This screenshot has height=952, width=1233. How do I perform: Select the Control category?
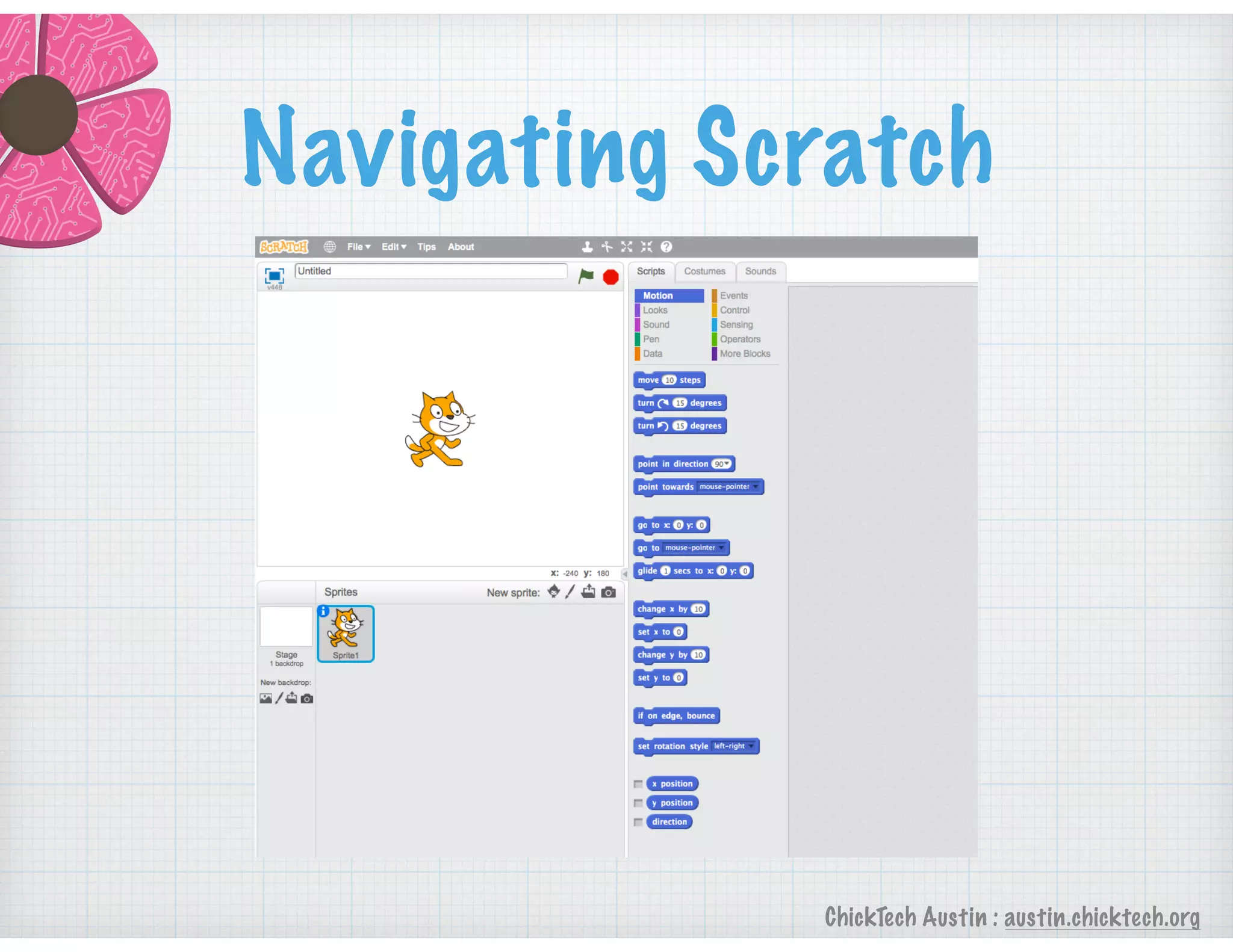(x=735, y=310)
